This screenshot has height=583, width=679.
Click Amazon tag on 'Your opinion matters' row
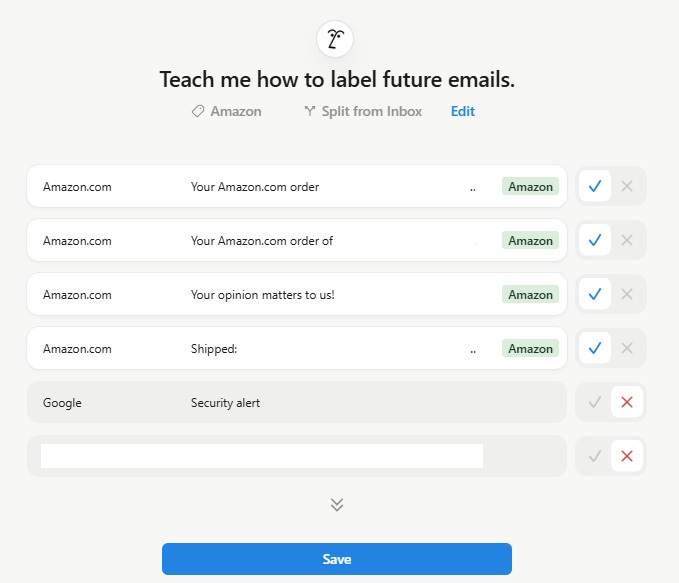tap(530, 294)
